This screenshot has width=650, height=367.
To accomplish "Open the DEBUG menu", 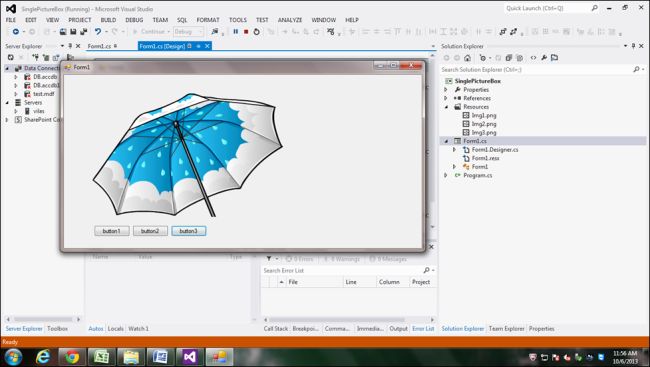I will 134,20.
